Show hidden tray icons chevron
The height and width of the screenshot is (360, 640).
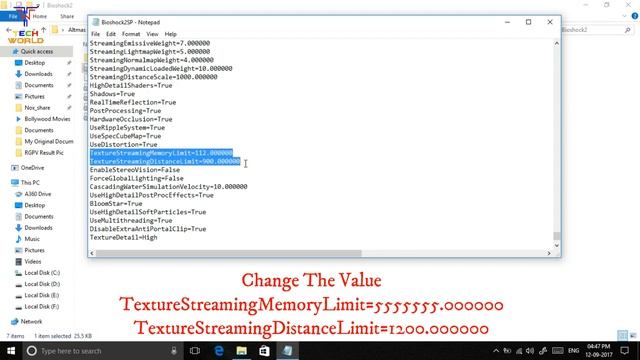pyautogui.click(x=496, y=351)
